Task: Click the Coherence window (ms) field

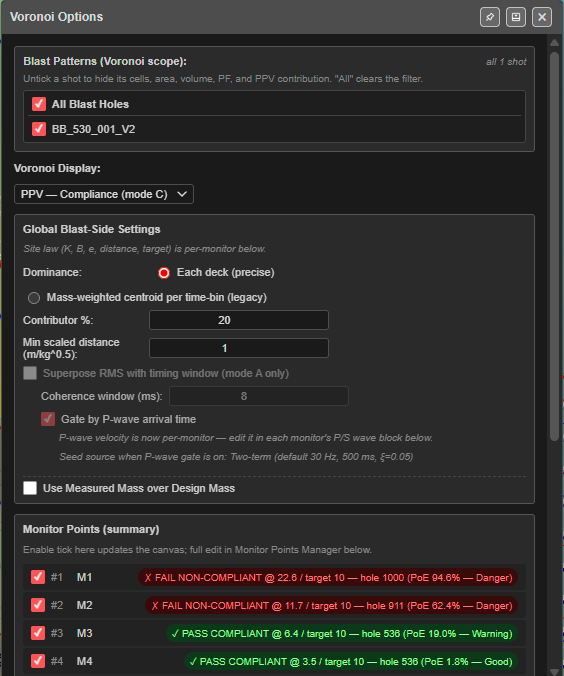Action: tap(259, 396)
